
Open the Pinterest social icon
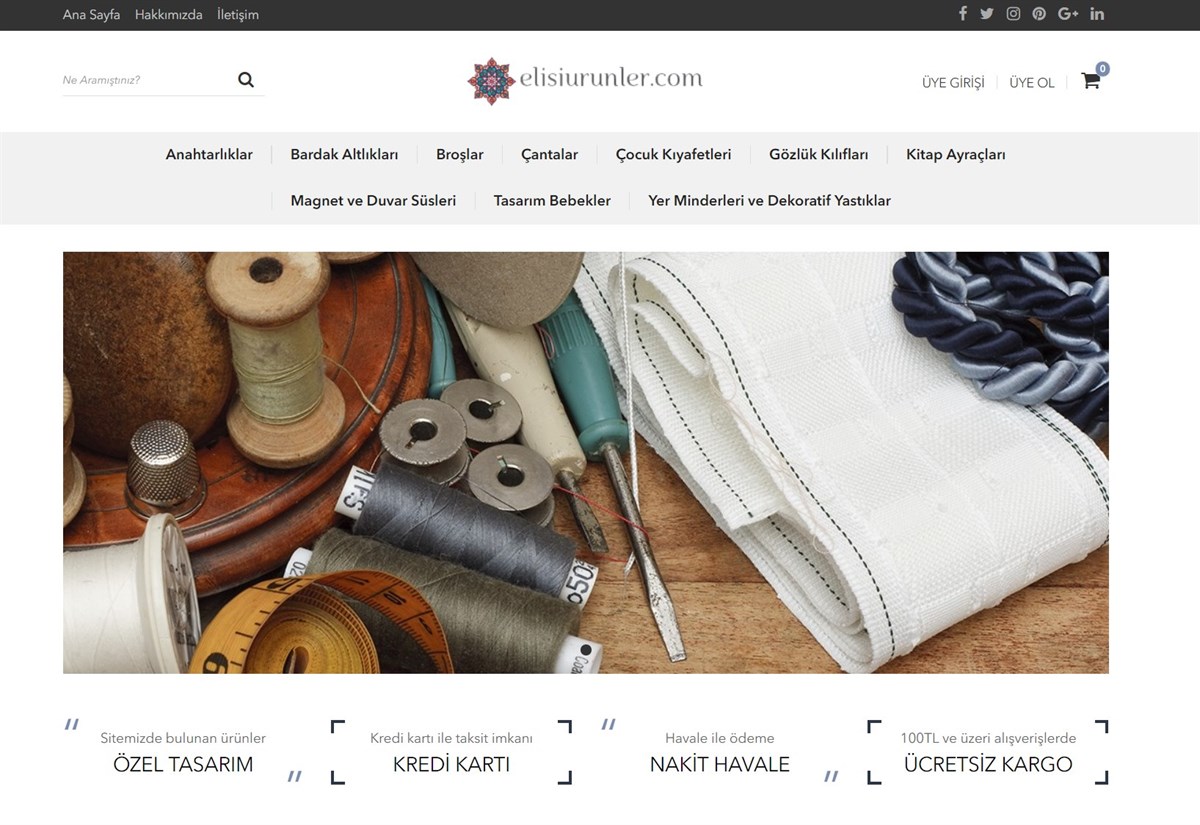click(1039, 14)
